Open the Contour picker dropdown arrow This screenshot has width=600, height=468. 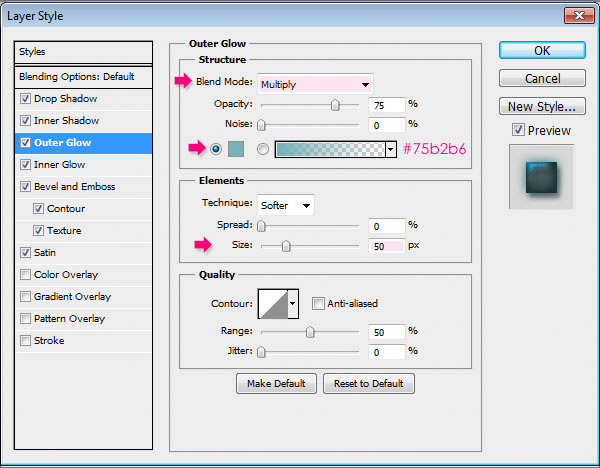pos(293,303)
